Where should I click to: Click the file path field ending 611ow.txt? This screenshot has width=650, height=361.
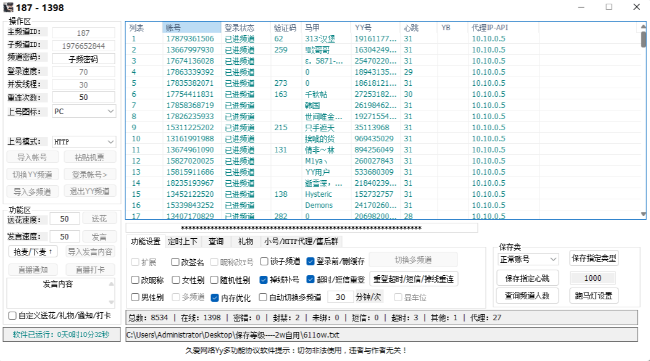[x=381, y=335]
